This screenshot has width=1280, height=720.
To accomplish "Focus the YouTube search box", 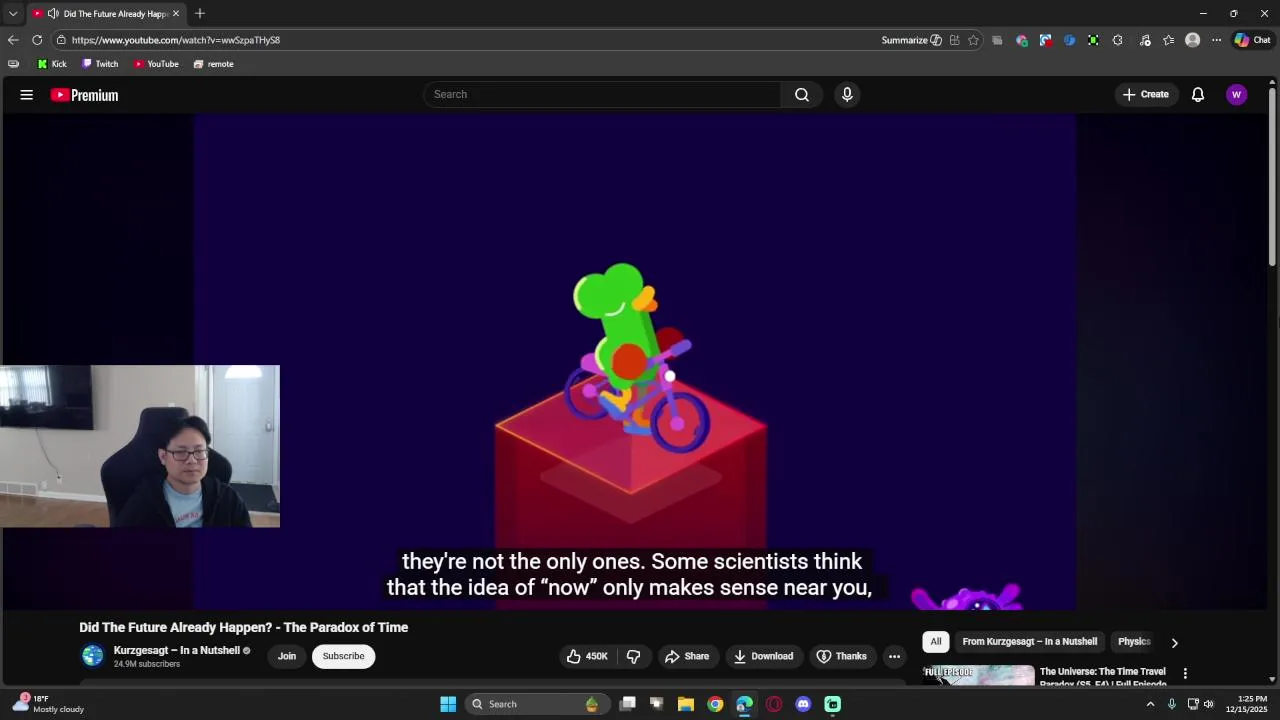I will (x=601, y=94).
